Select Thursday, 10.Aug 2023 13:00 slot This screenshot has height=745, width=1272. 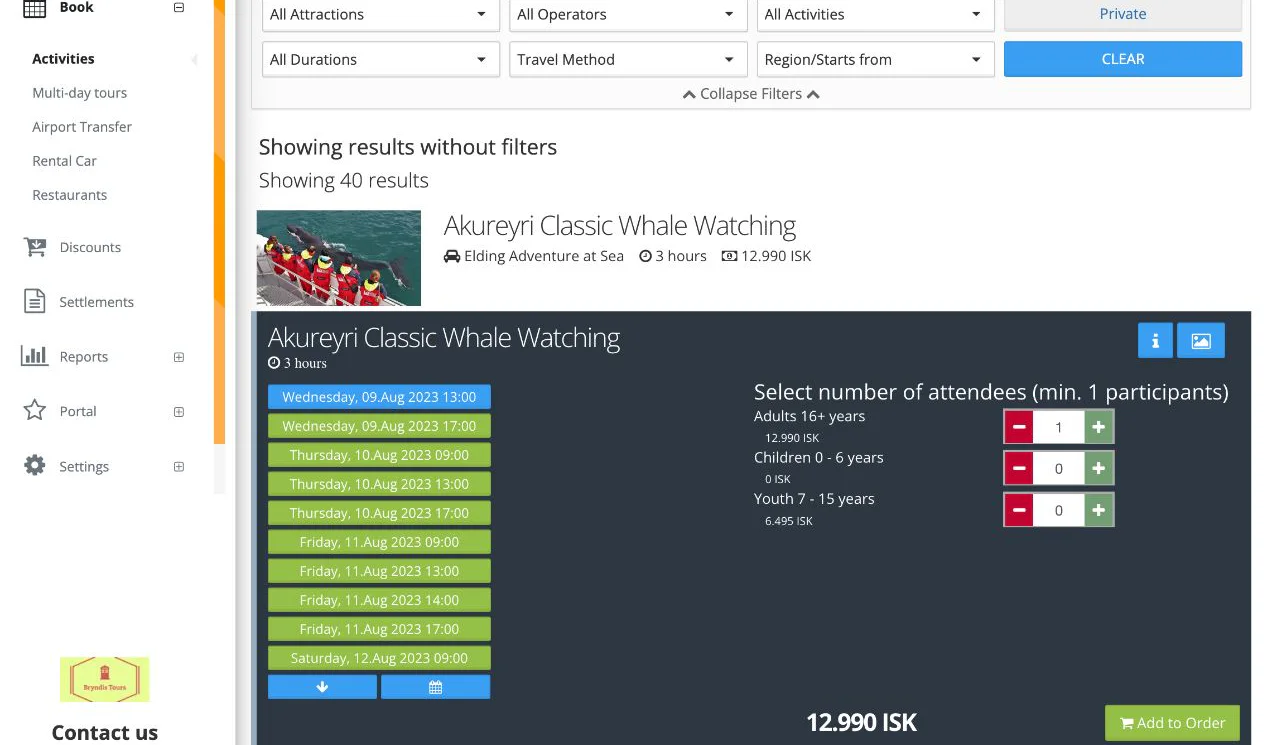pos(379,484)
